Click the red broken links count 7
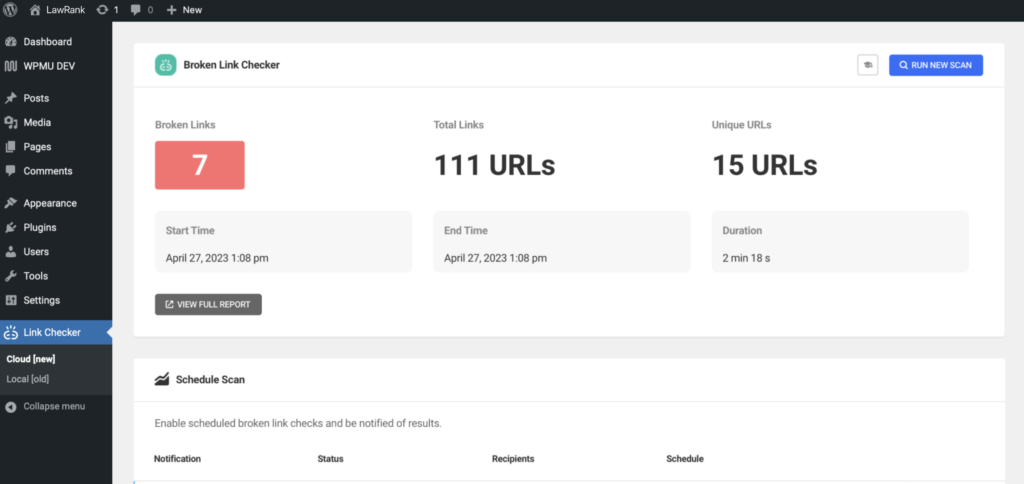 [x=200, y=165]
